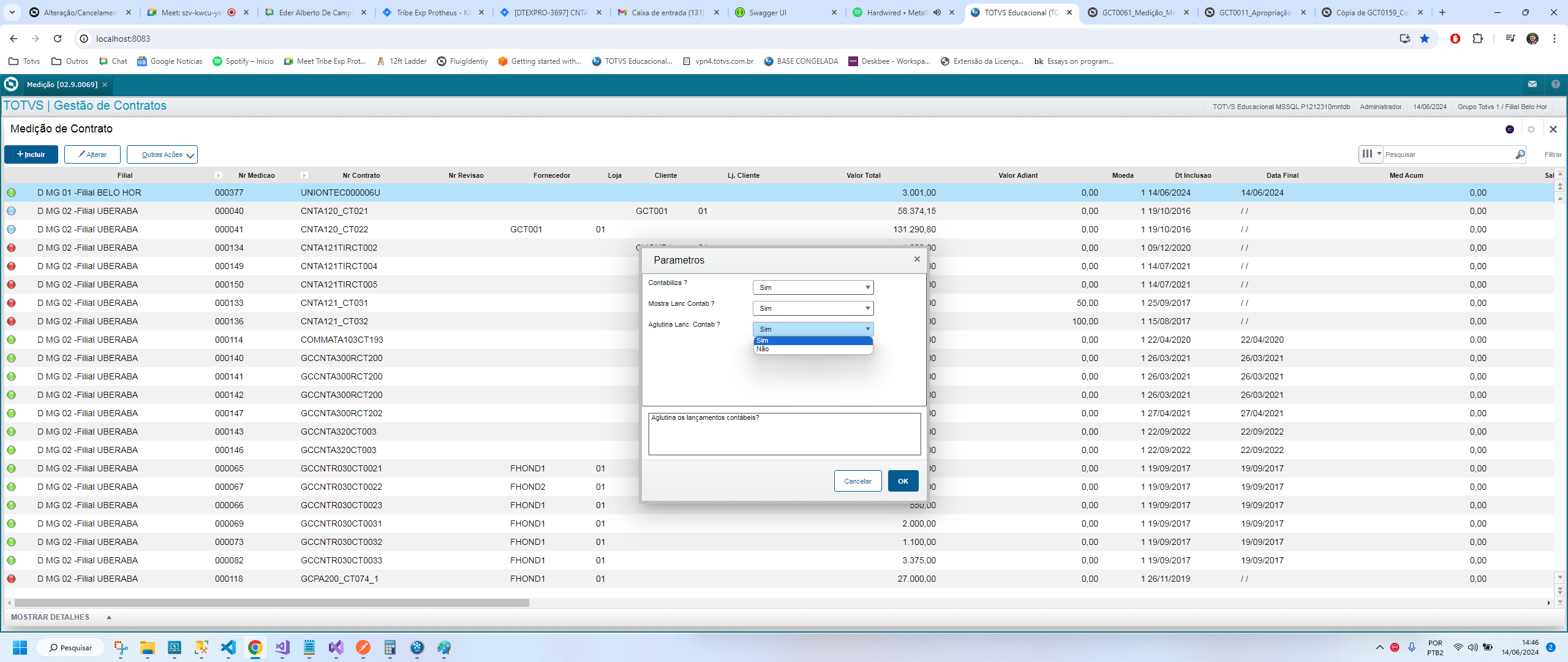Click the mail envelope icon in header

1532,85
